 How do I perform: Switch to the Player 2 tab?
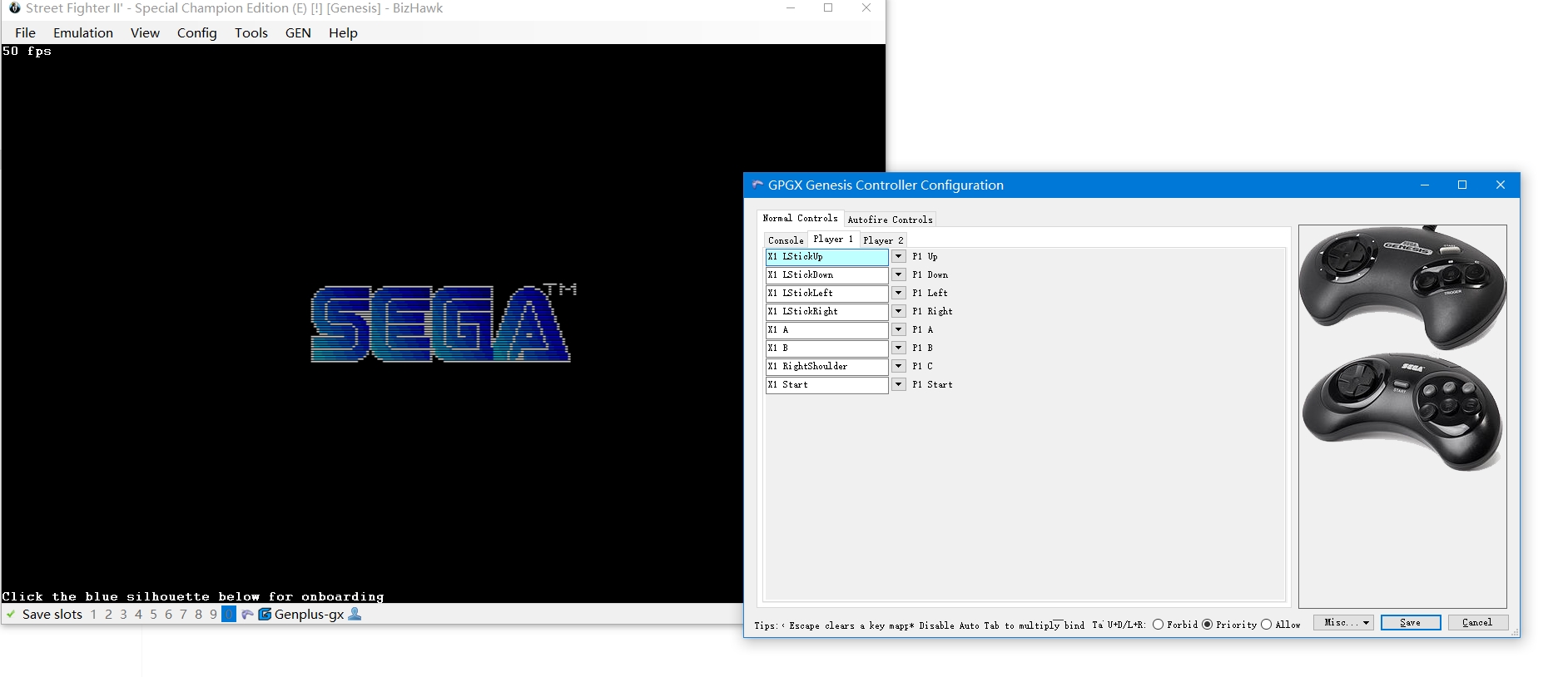(x=882, y=240)
